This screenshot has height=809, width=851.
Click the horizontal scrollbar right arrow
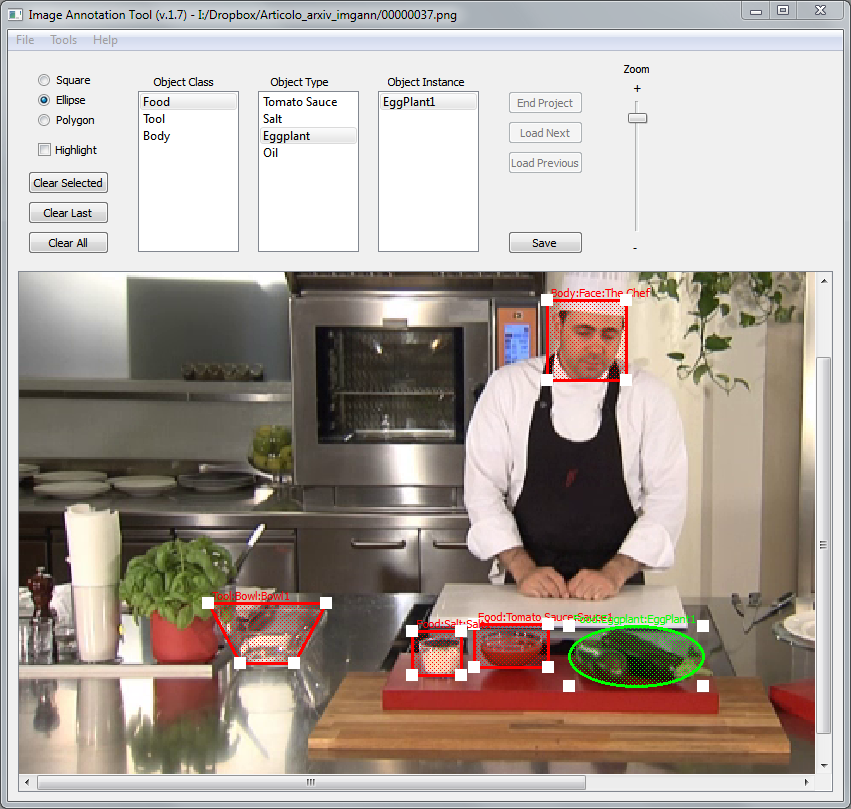pyautogui.click(x=806, y=782)
